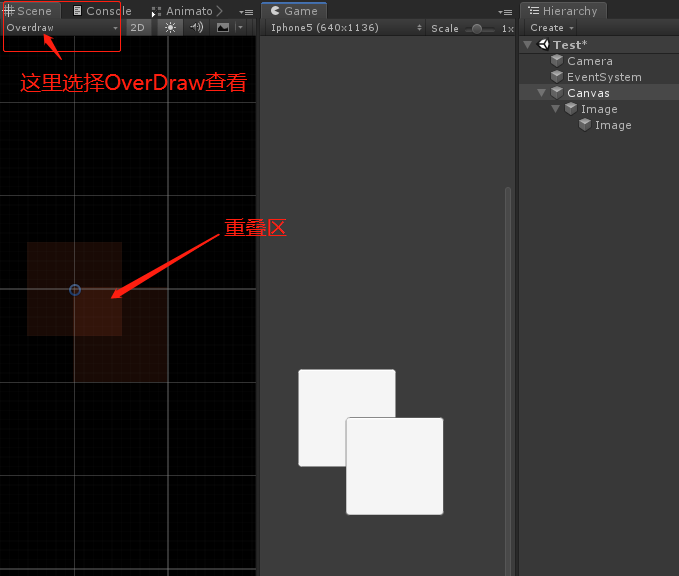This screenshot has width=679, height=576.
Task: Open Iphone5 (640x1136) resolution dropdown
Action: (x=345, y=28)
